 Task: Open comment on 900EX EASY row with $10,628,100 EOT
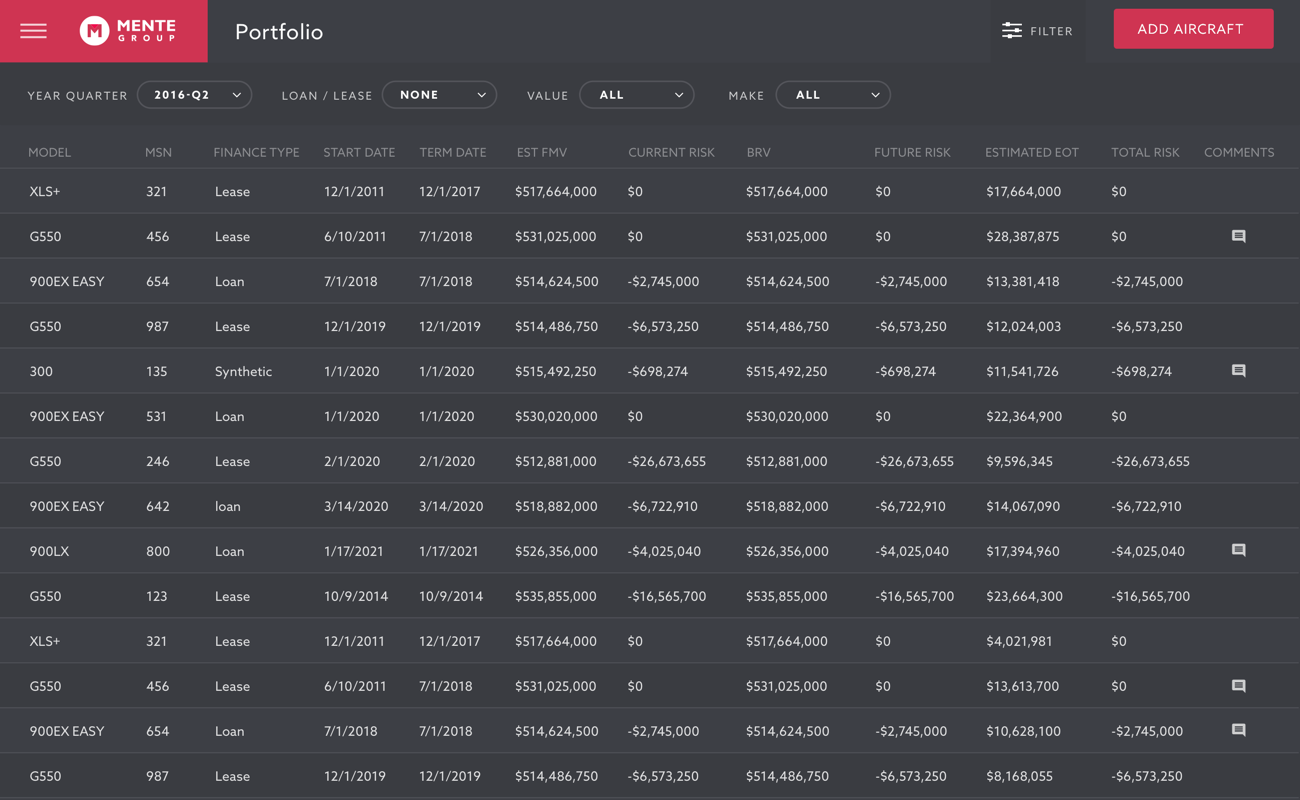pos(1238,731)
